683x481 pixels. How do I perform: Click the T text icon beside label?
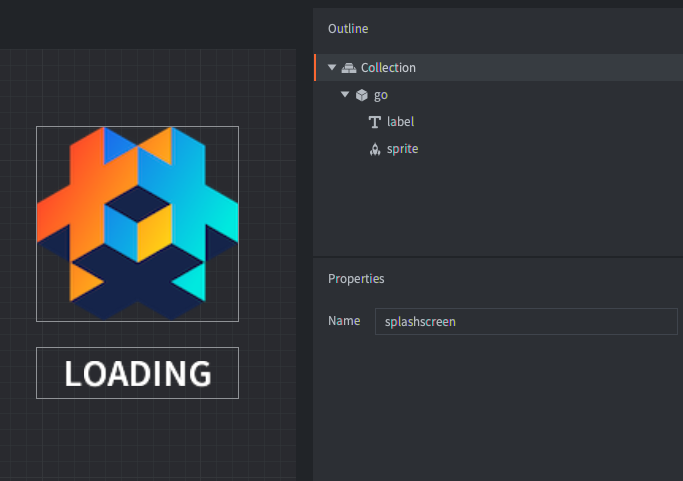(375, 122)
